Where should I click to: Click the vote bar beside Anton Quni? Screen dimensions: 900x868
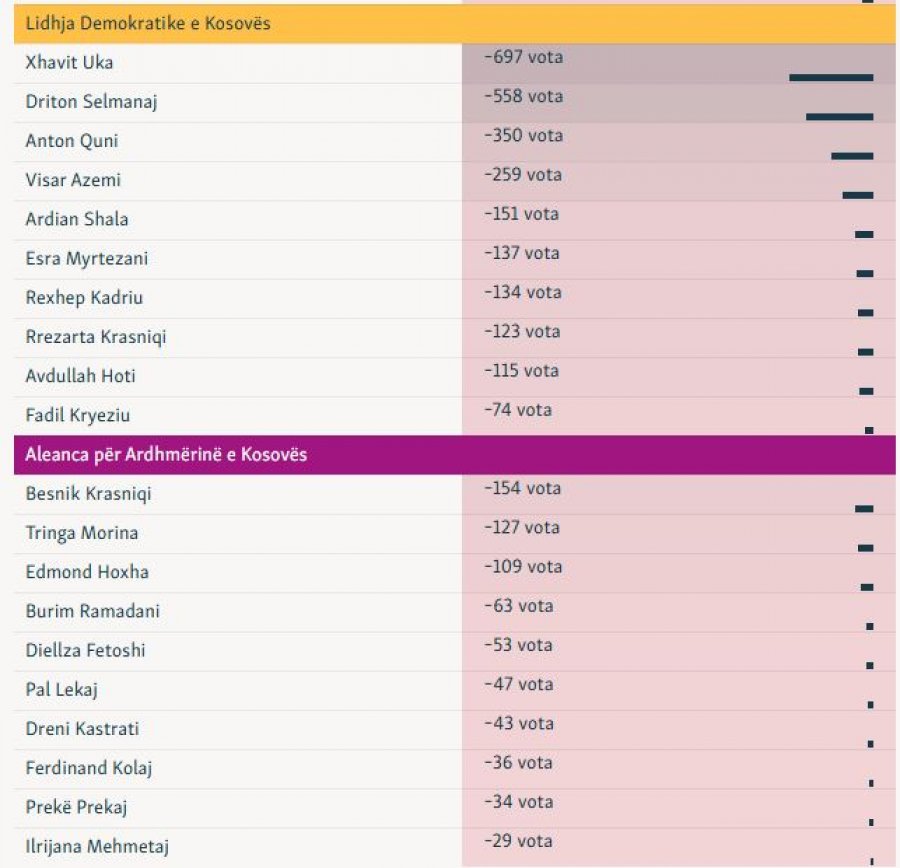(852, 156)
